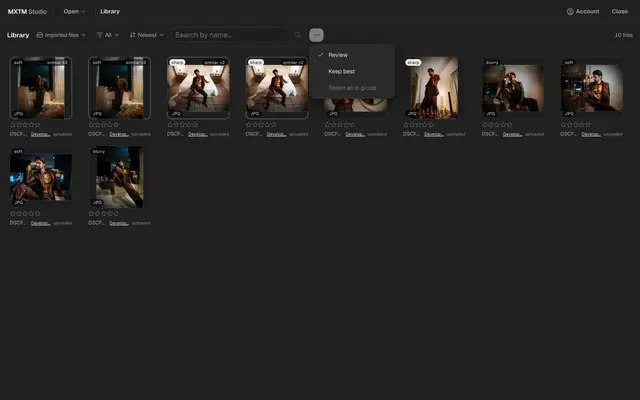Click the filter funnel icon next to All
Image resolution: width=640 pixels, height=400 pixels.
point(99,35)
